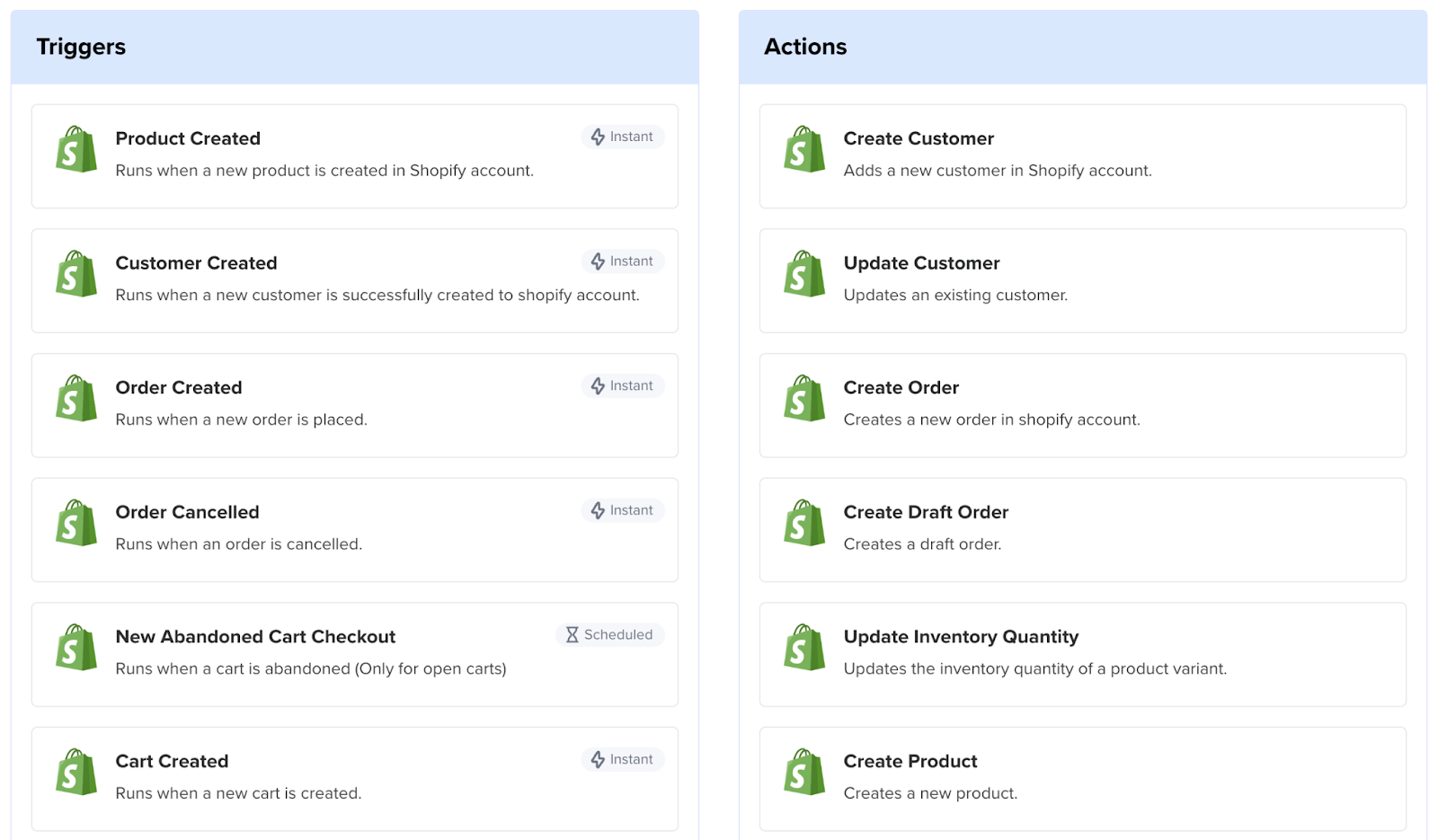
Task: Click the Customer Created trigger description text
Action: point(377,295)
